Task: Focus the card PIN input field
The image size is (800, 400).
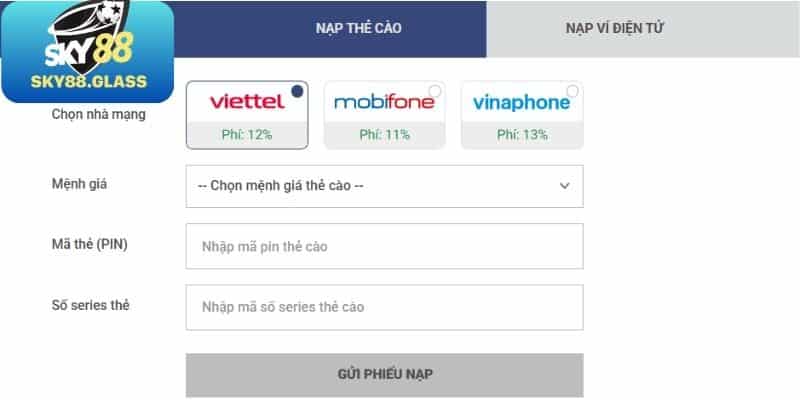Action: click(x=384, y=246)
